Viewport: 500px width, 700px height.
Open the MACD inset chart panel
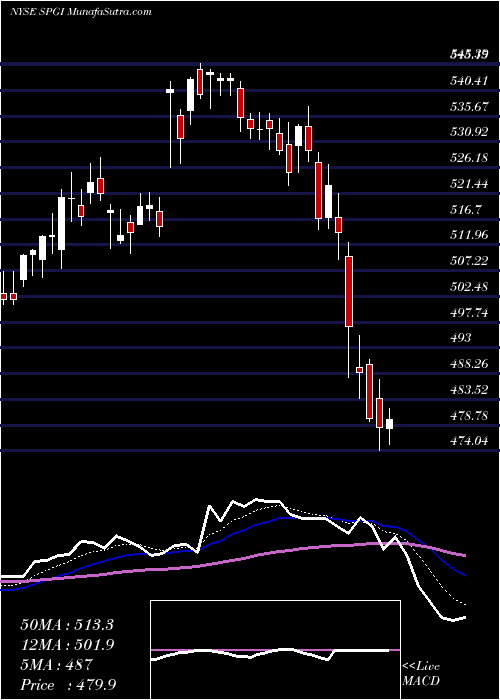point(275,650)
